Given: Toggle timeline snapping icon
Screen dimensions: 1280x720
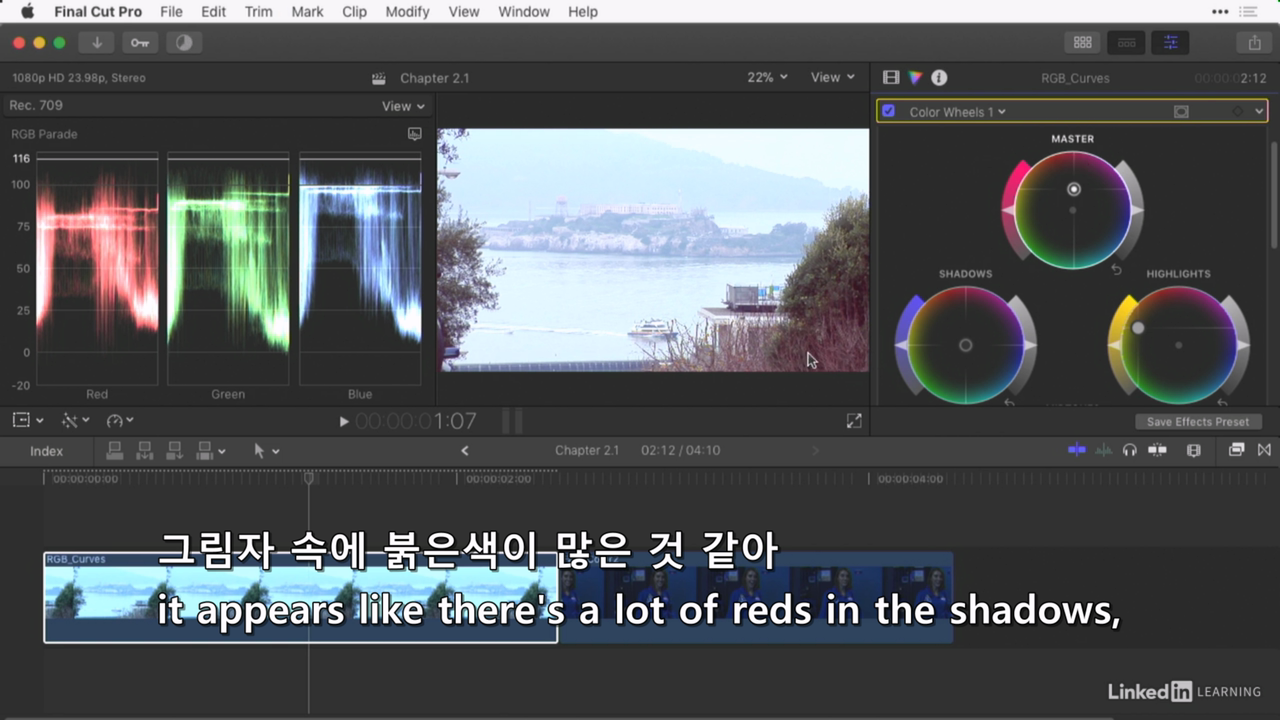Looking at the screenshot, I should point(1157,450).
